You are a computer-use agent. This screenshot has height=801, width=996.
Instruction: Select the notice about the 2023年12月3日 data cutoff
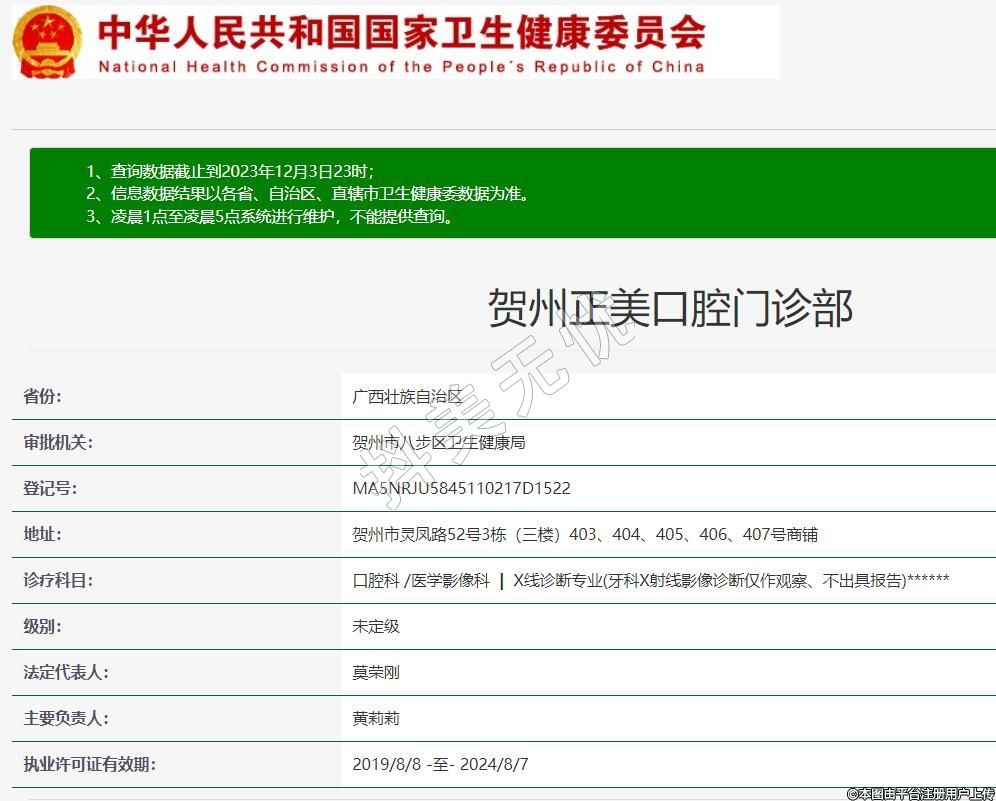(x=230, y=171)
